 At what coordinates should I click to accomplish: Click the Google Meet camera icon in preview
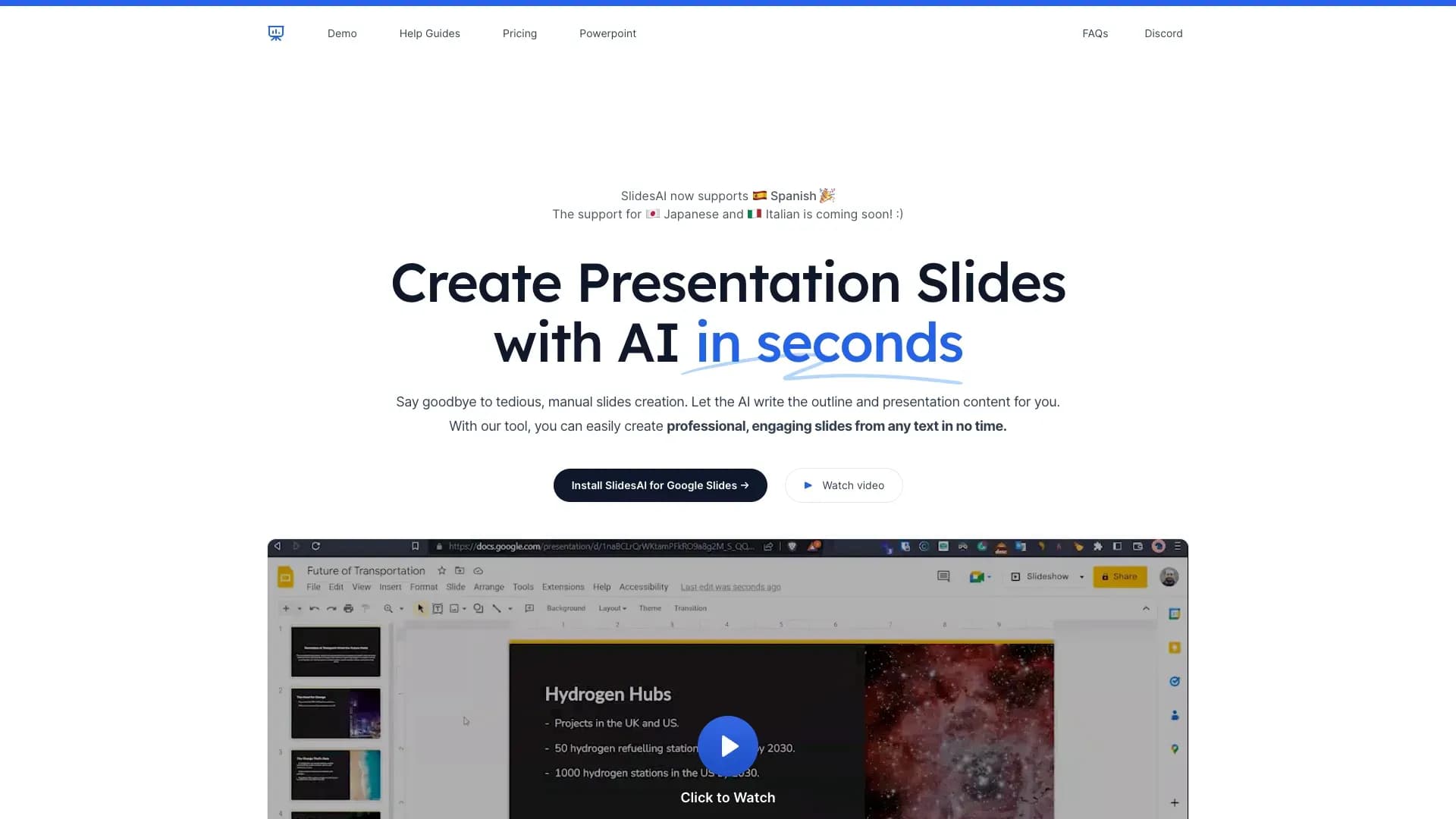coord(977,577)
